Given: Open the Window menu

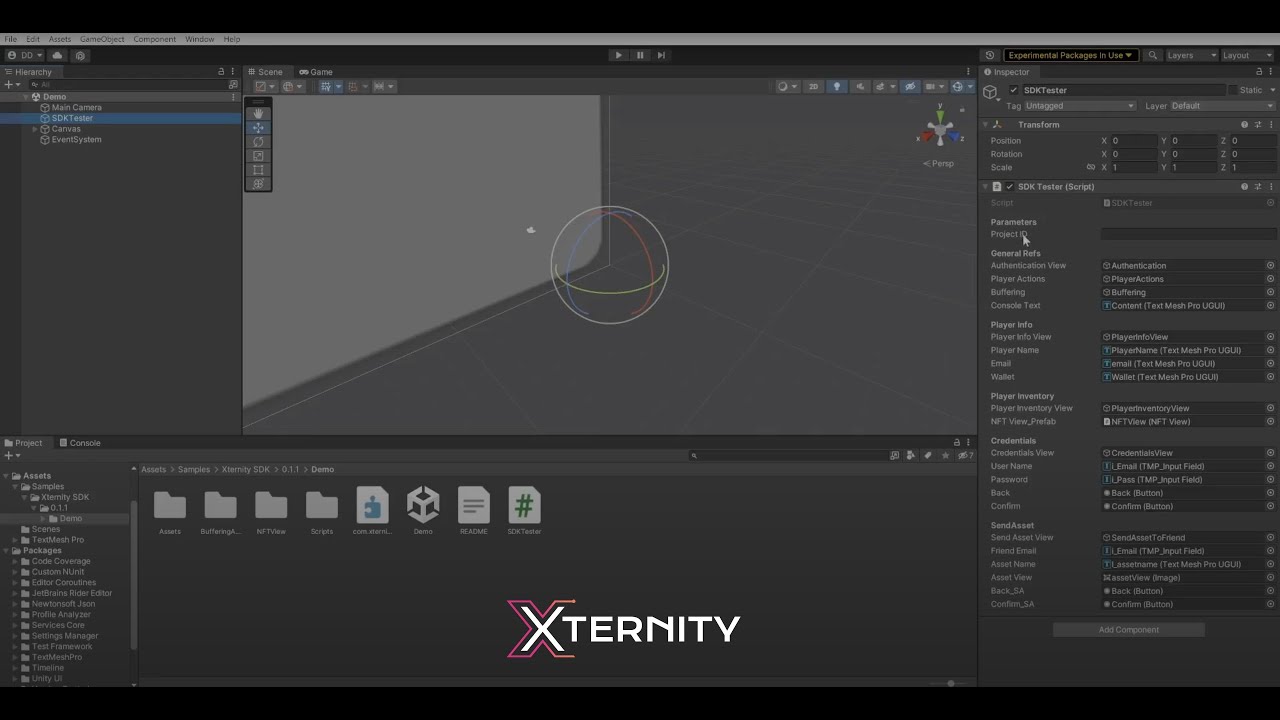Looking at the screenshot, I should pos(200,39).
